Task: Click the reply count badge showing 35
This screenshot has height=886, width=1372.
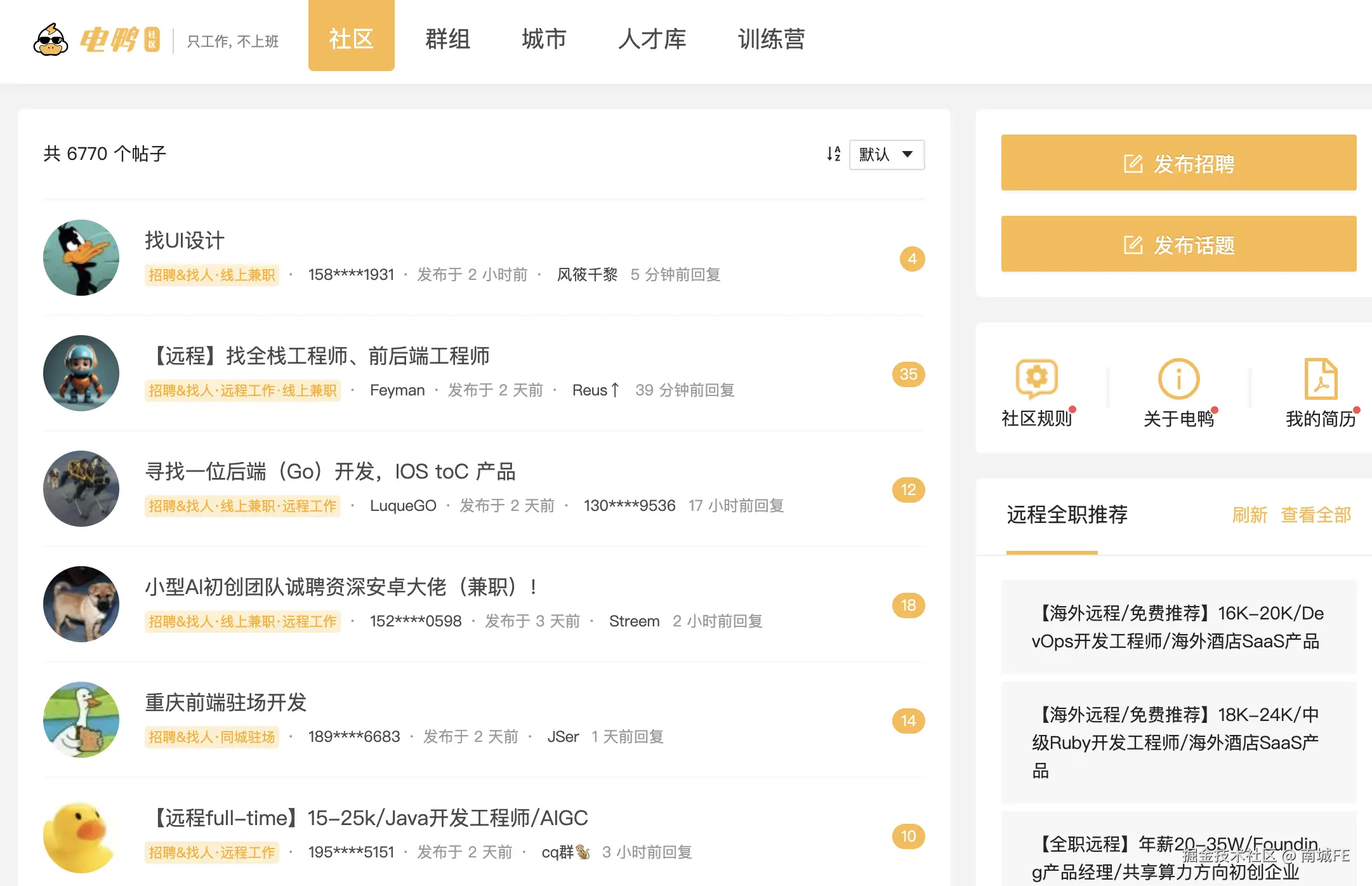Action: (908, 374)
